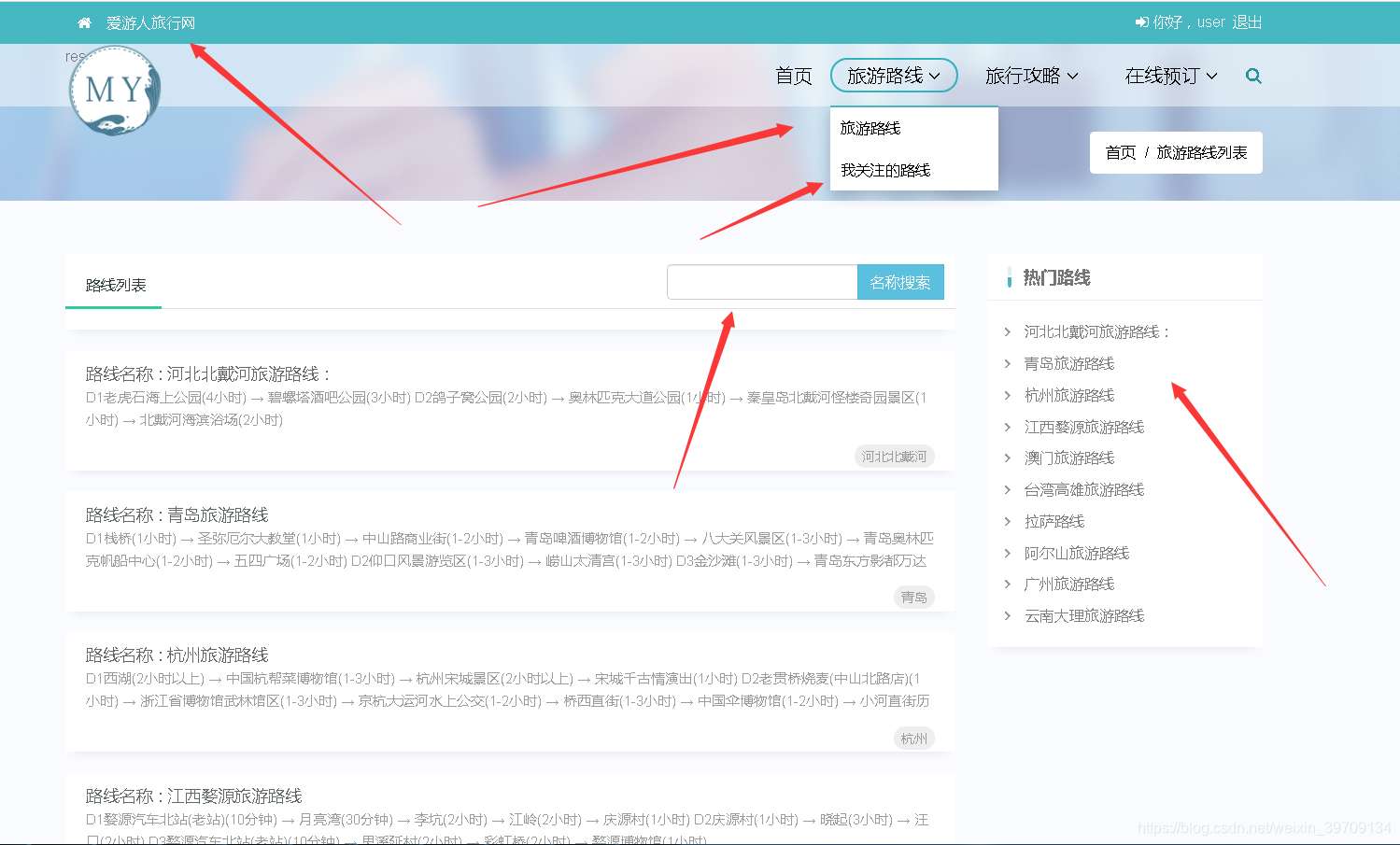Click the 河北北戴河 tag badge

point(895,457)
